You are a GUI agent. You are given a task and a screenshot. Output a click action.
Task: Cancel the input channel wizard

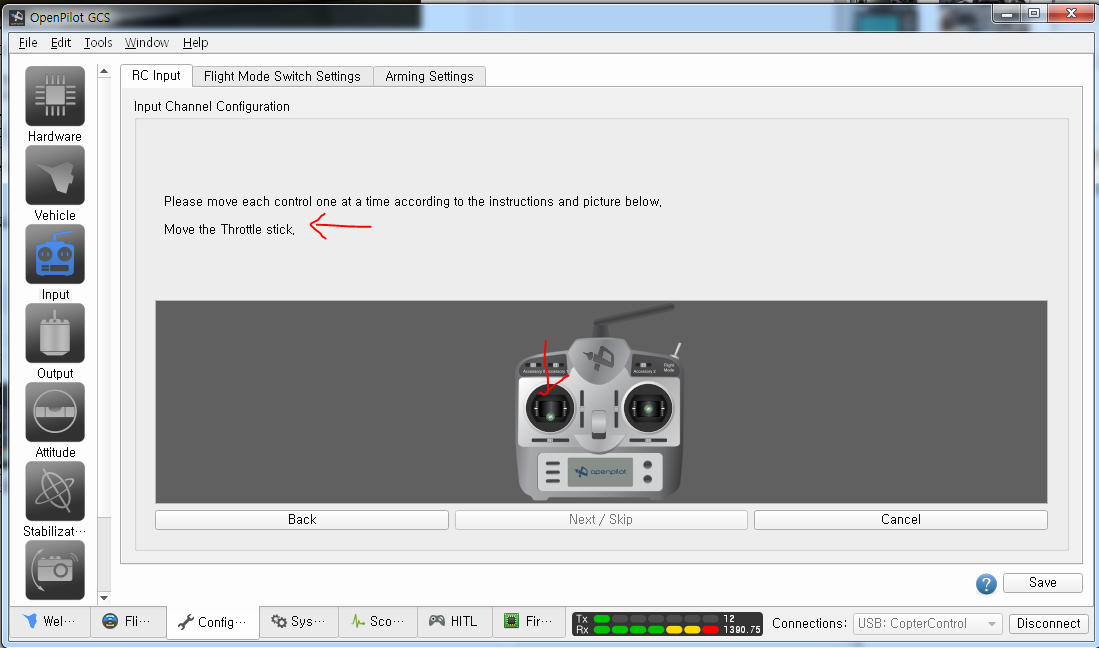click(x=901, y=520)
